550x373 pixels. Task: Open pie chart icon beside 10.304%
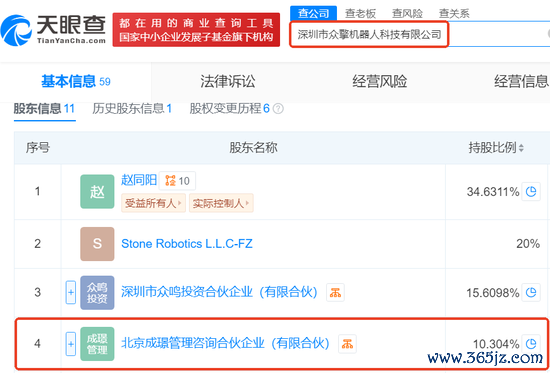tap(531, 344)
